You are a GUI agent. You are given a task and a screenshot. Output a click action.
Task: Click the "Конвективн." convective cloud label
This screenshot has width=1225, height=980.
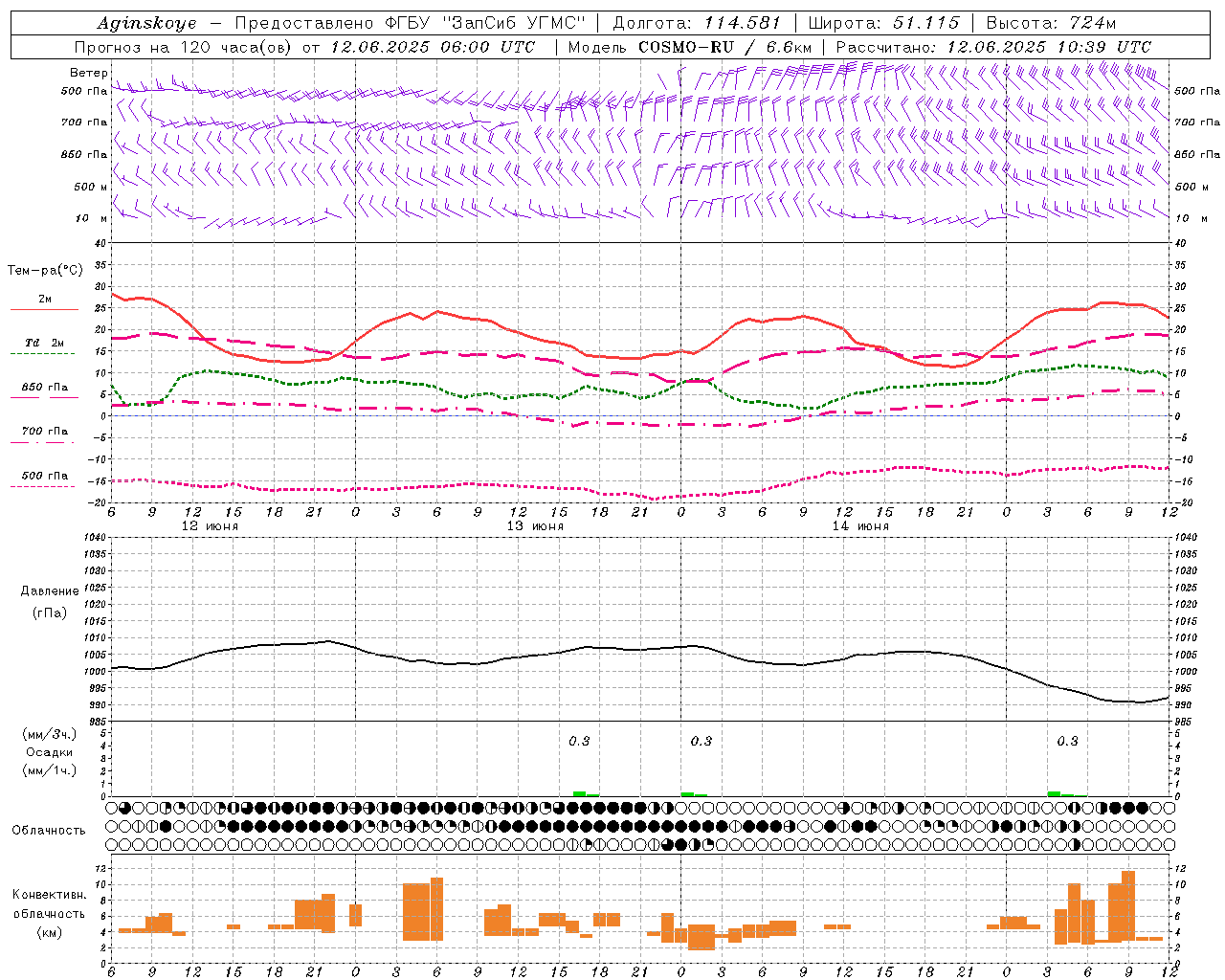click(x=49, y=895)
